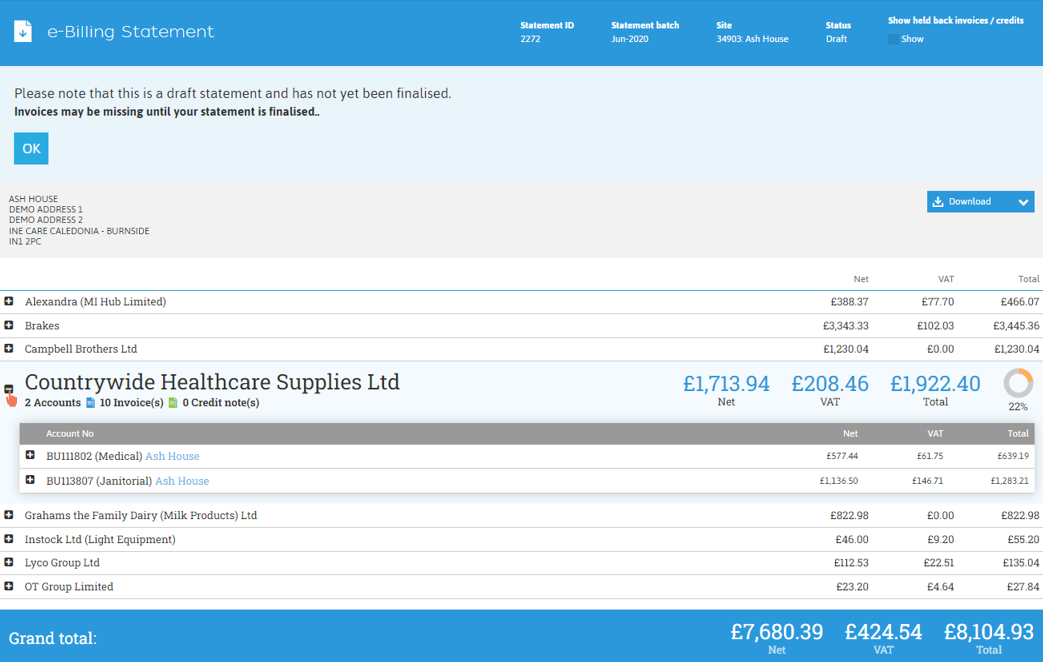Click the 22% donut progress chart
This screenshot has width=1043, height=662.
point(1018,383)
